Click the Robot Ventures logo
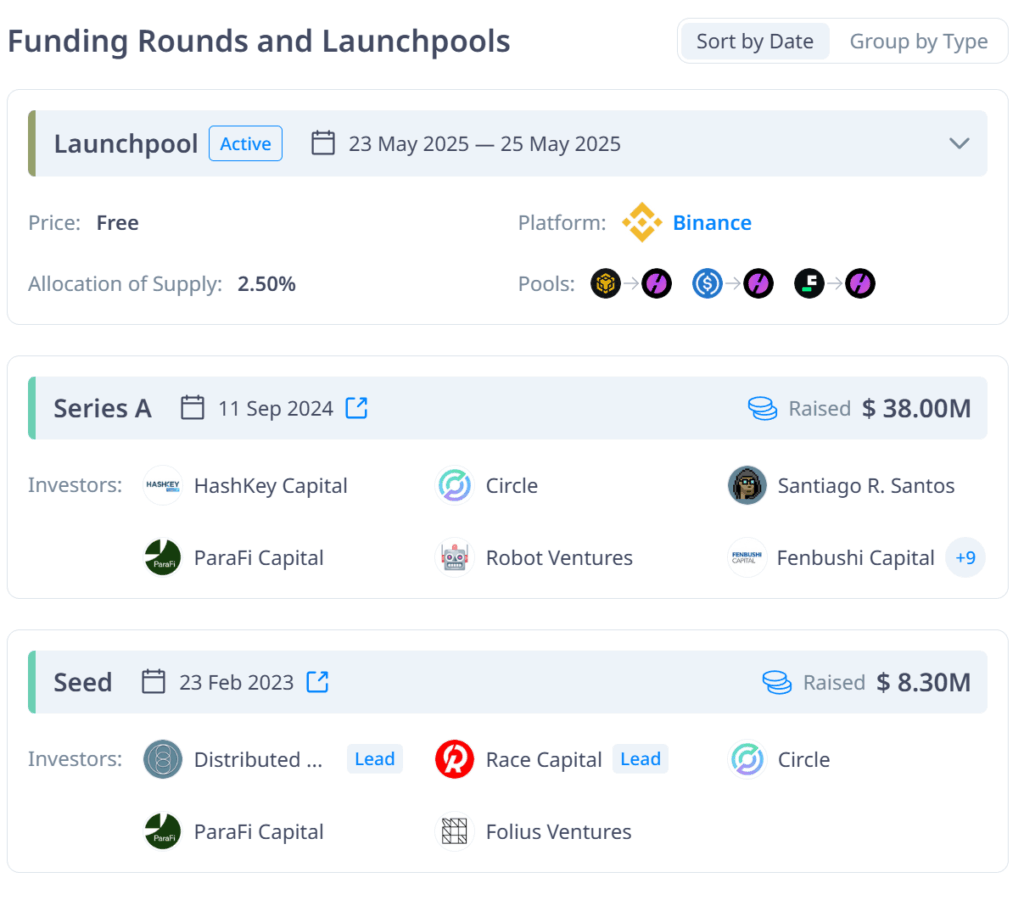The height and width of the screenshot is (917, 1024). coord(455,557)
